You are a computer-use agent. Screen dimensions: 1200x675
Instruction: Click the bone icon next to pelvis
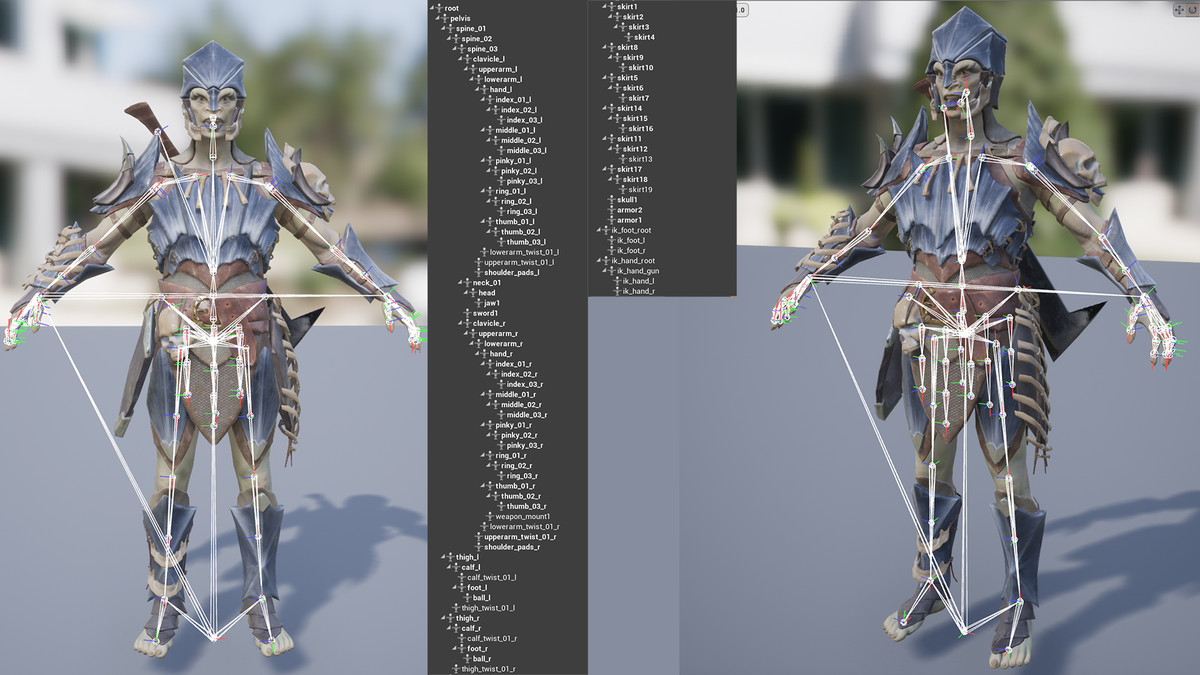point(445,19)
